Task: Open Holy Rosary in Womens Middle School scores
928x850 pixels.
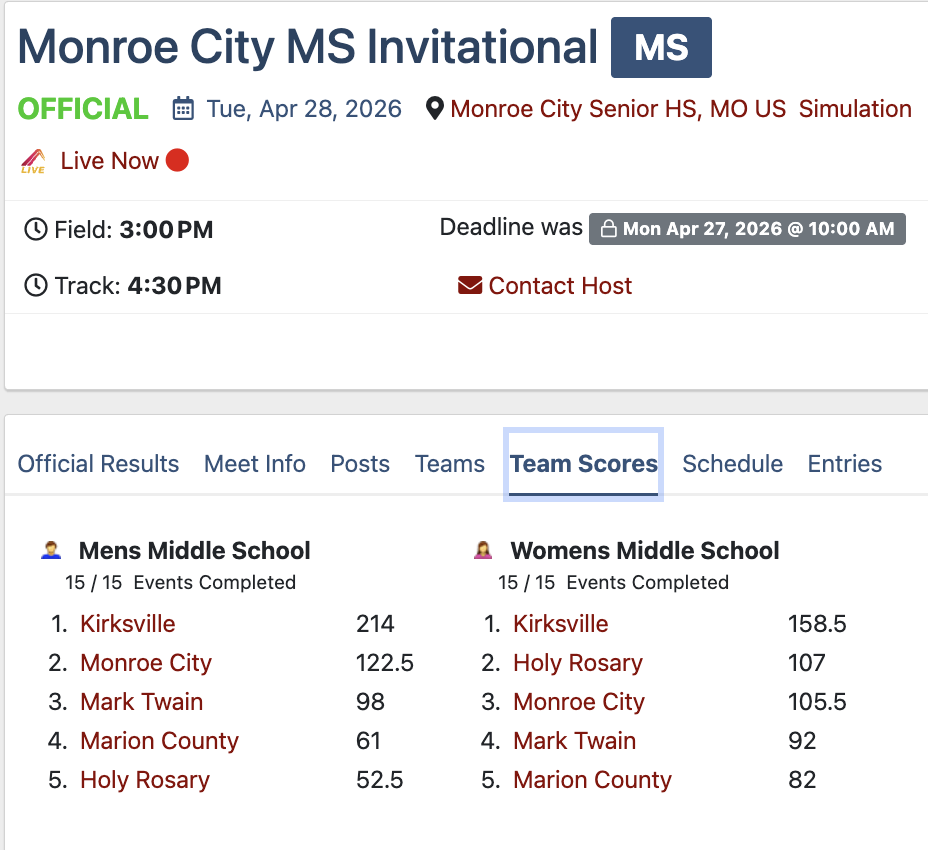Action: click(577, 663)
